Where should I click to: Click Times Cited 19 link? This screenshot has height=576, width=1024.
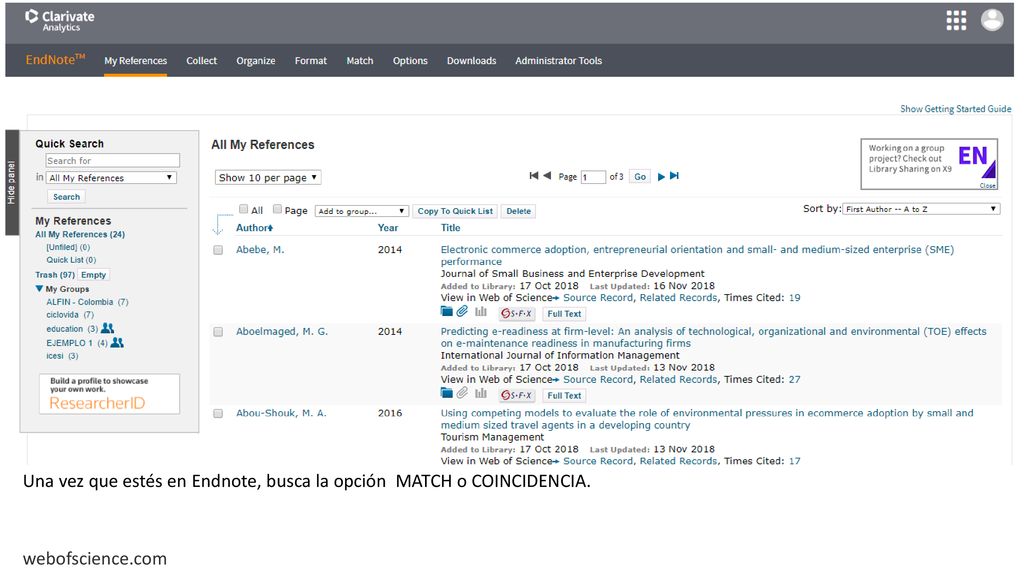coord(794,298)
